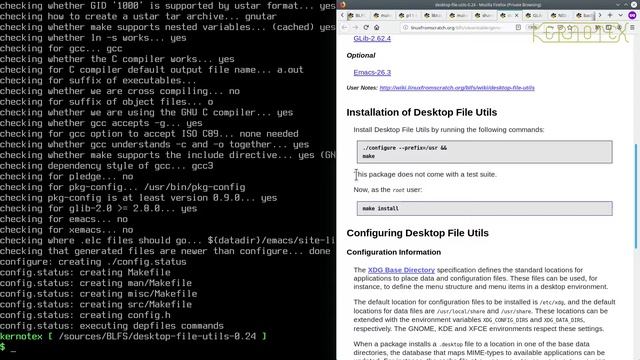Open the GLib-2.62.4 link
Image resolution: width=640 pixels, height=360 pixels.
click(x=372, y=38)
